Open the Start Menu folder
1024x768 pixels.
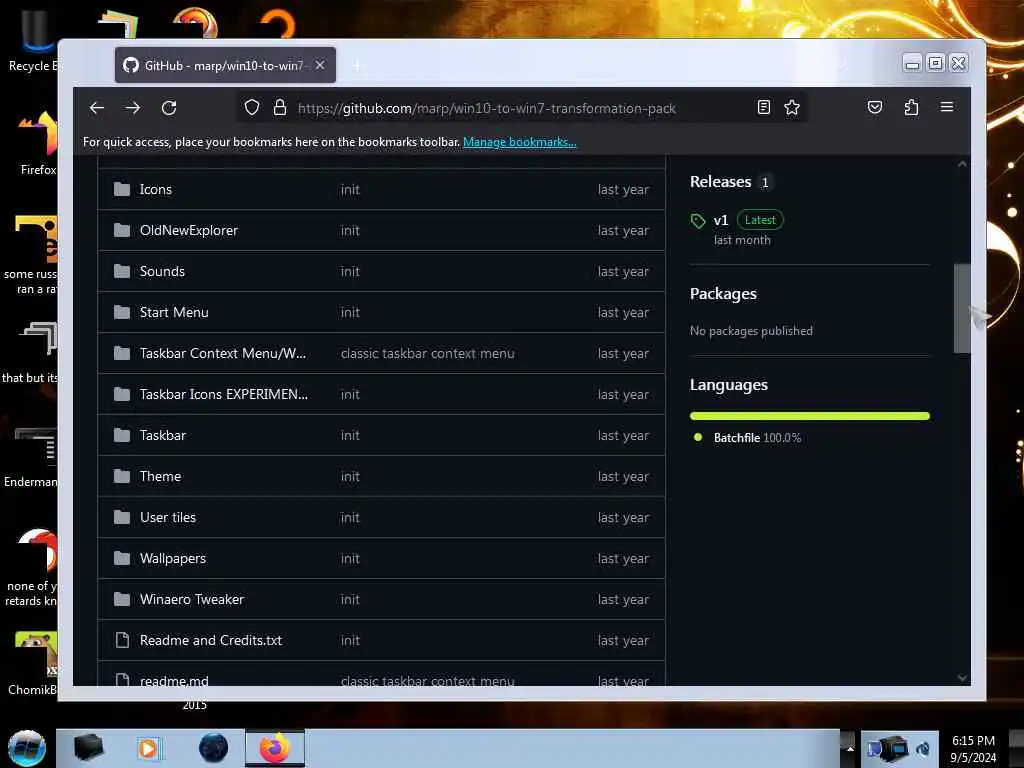coord(174,313)
